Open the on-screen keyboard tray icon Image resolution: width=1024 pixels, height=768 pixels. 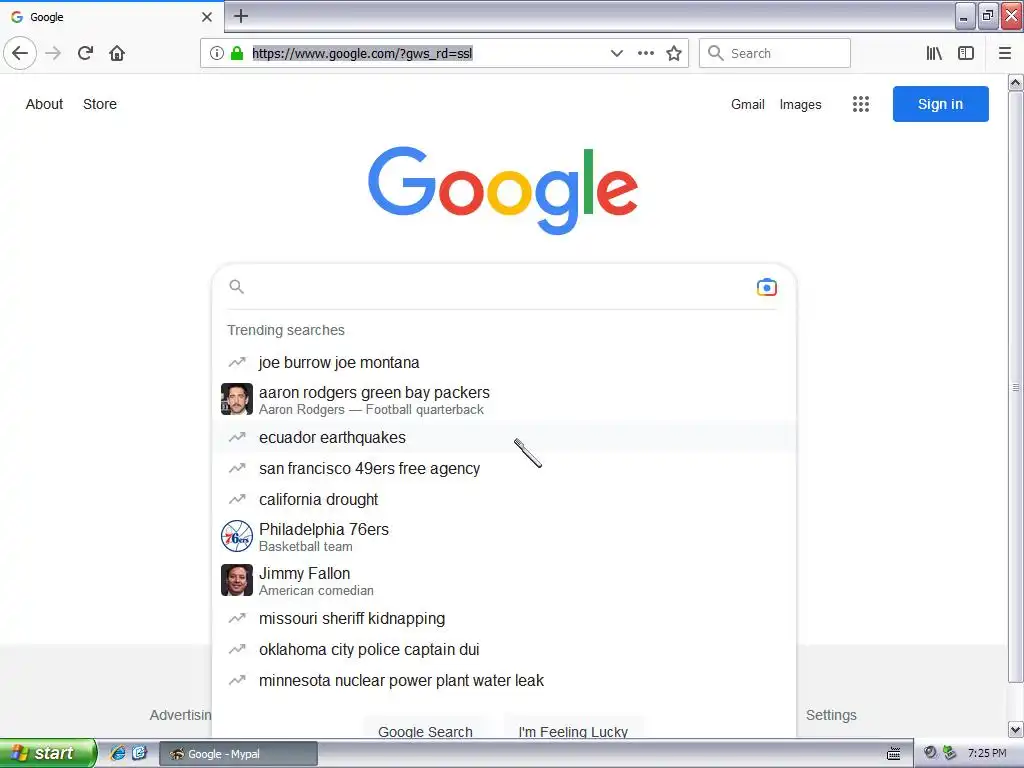[x=893, y=754]
